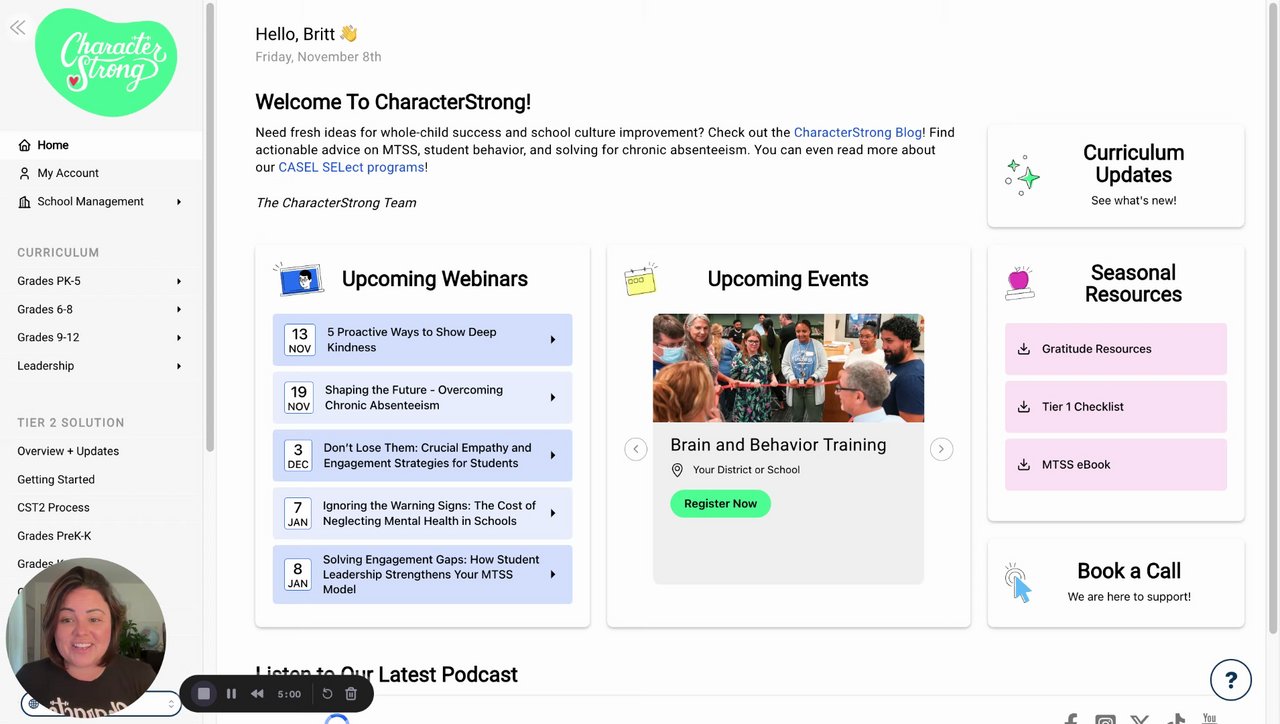Click the download icon beside Gratitude Resources
Viewport: 1280px width, 724px height.
[1023, 349]
